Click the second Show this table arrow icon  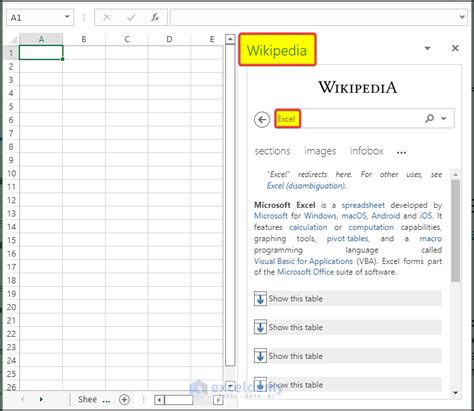[260, 327]
